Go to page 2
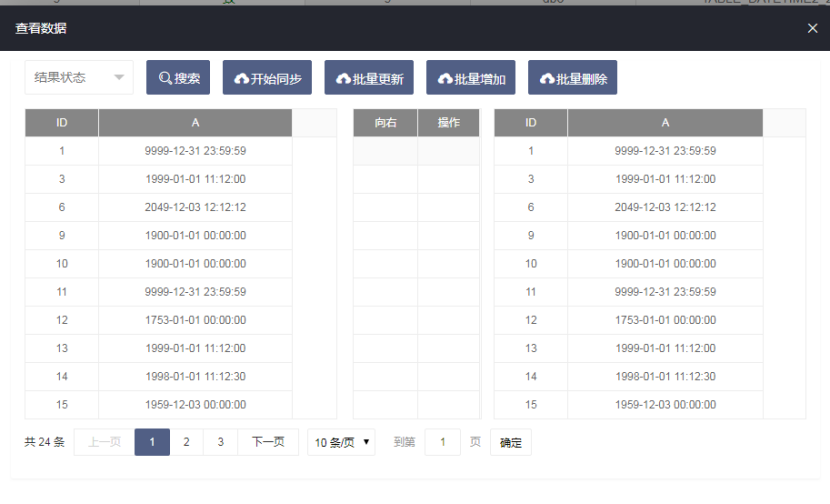The height and width of the screenshot is (504, 830). pyautogui.click(x=186, y=442)
